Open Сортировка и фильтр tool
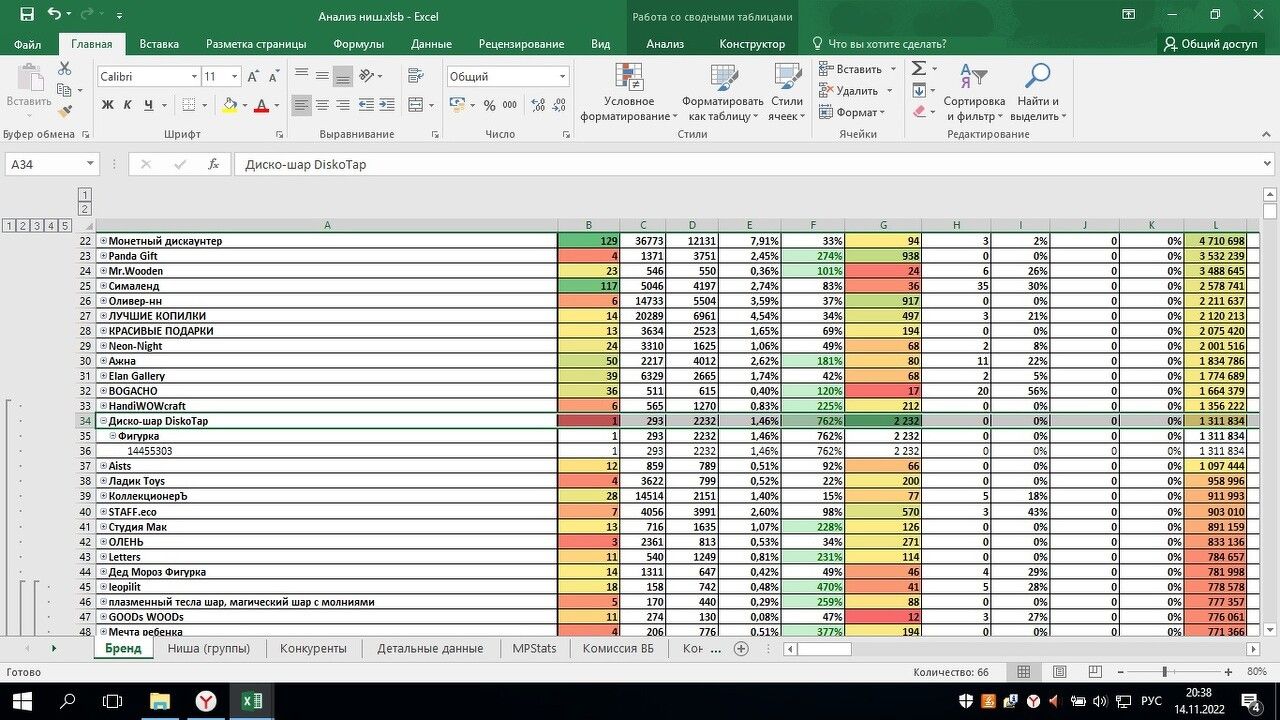Image resolution: width=1280 pixels, height=720 pixels. pyautogui.click(x=973, y=92)
